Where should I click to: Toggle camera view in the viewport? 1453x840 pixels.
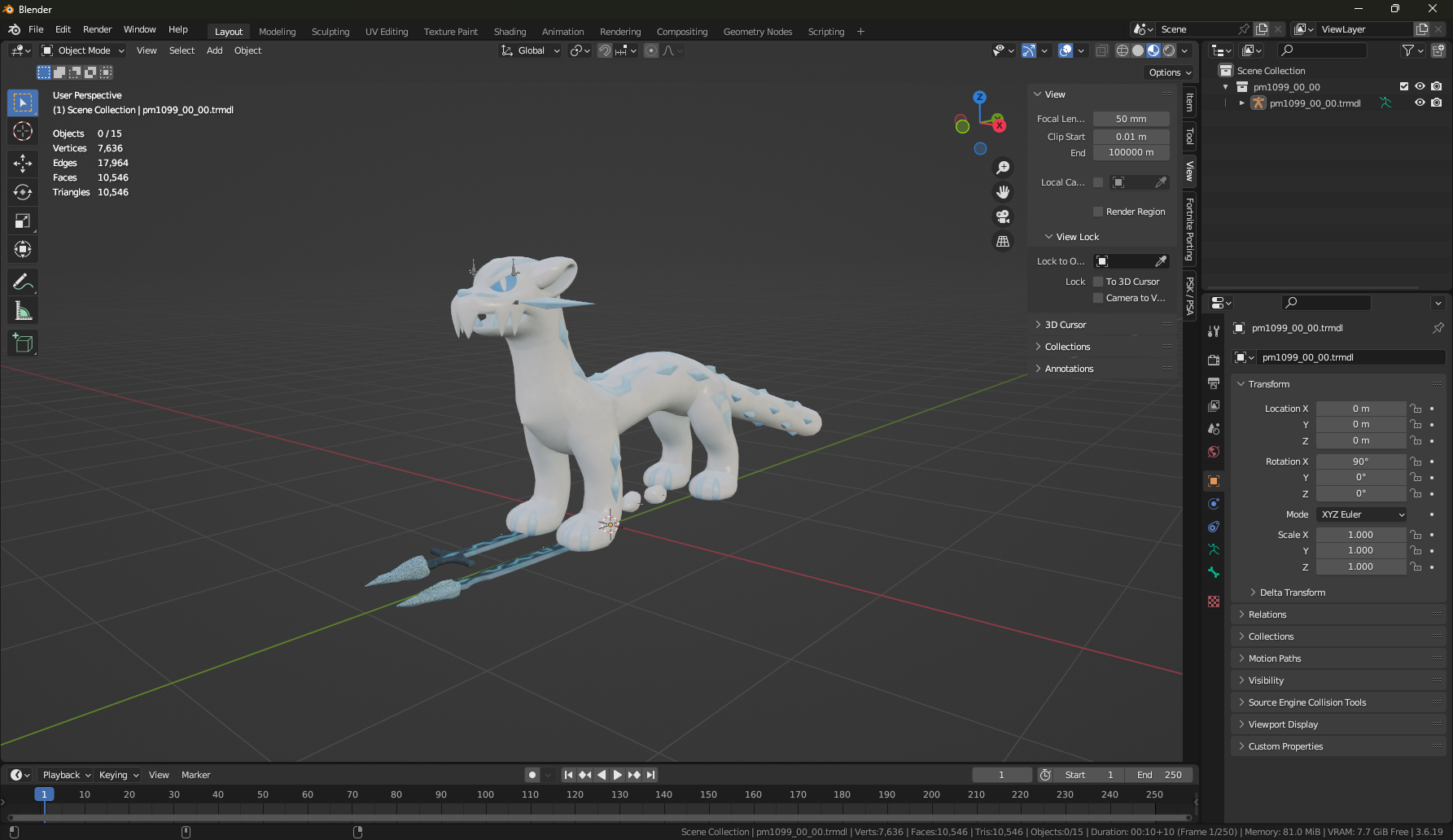(1003, 217)
